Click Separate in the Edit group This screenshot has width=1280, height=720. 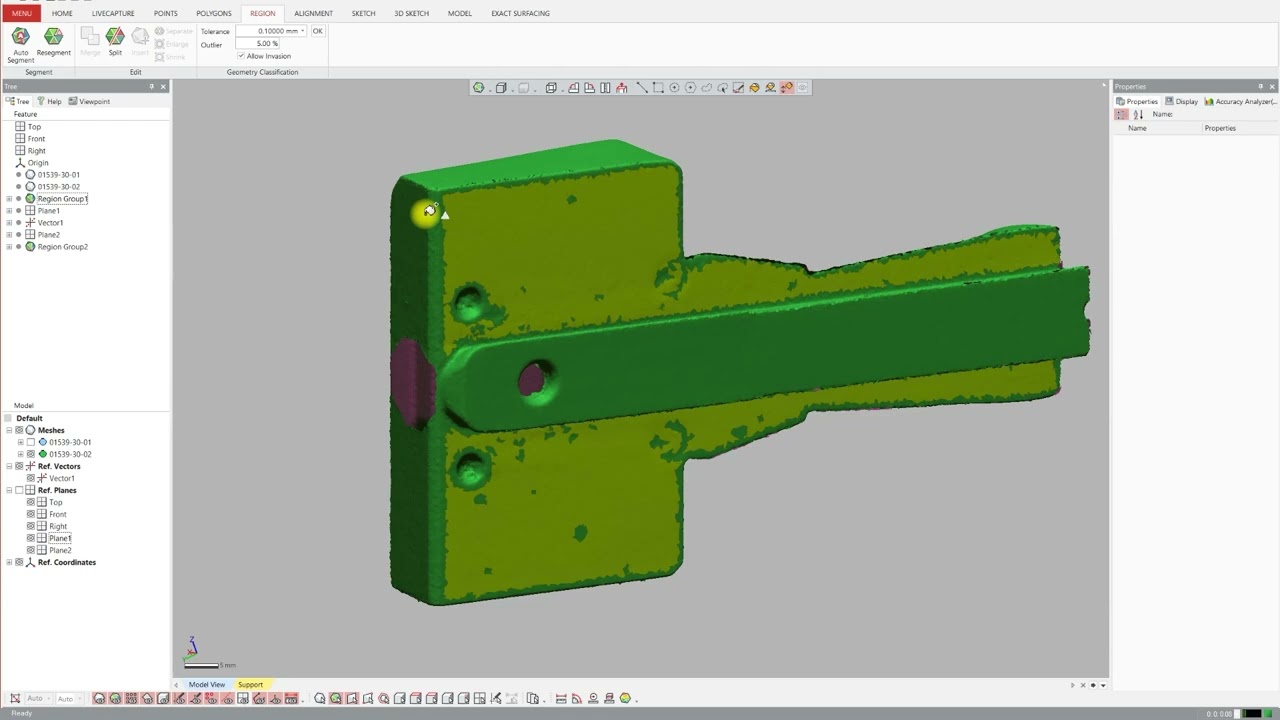click(x=174, y=31)
